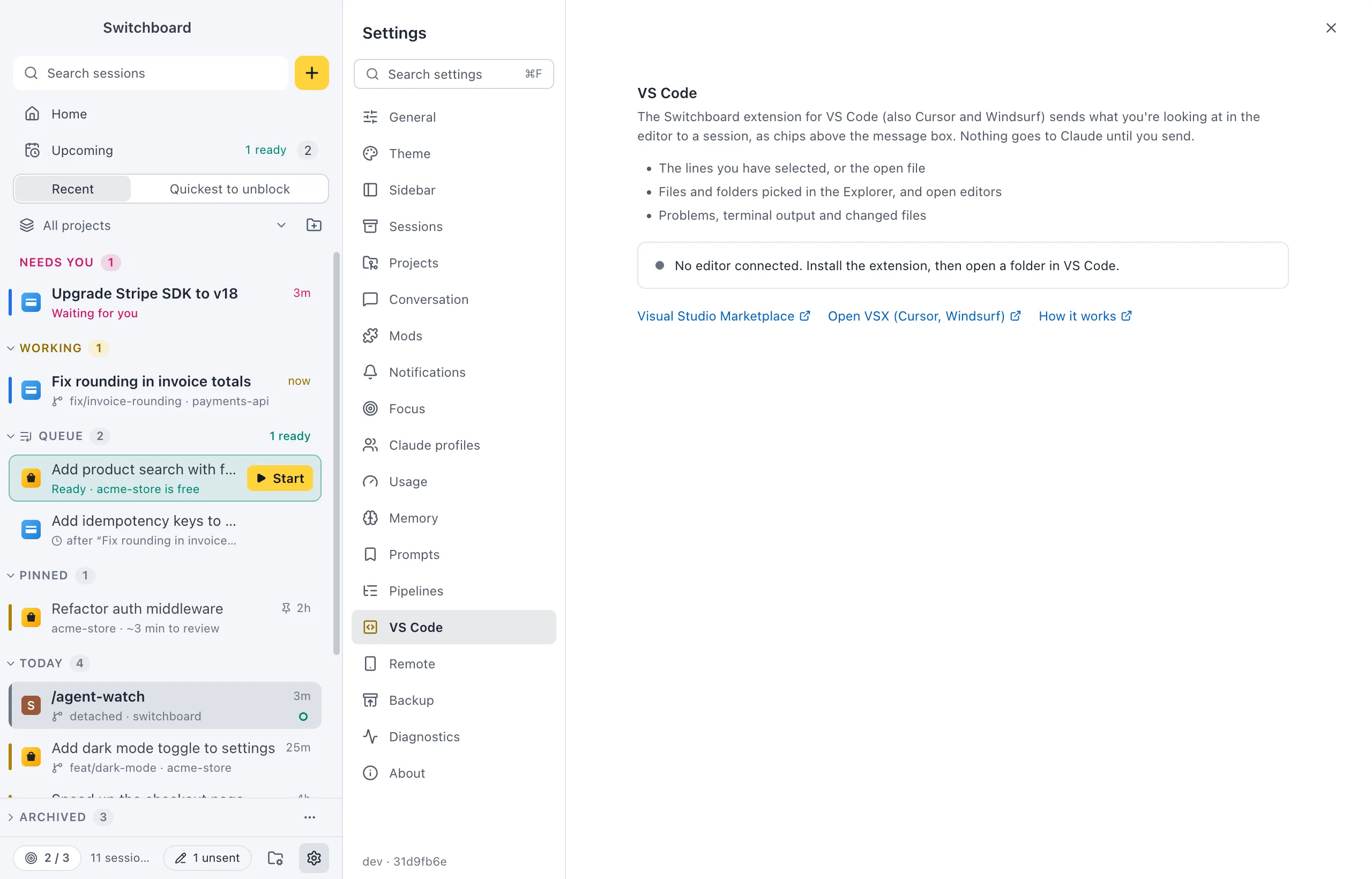Focus the Search settings field

(x=454, y=74)
